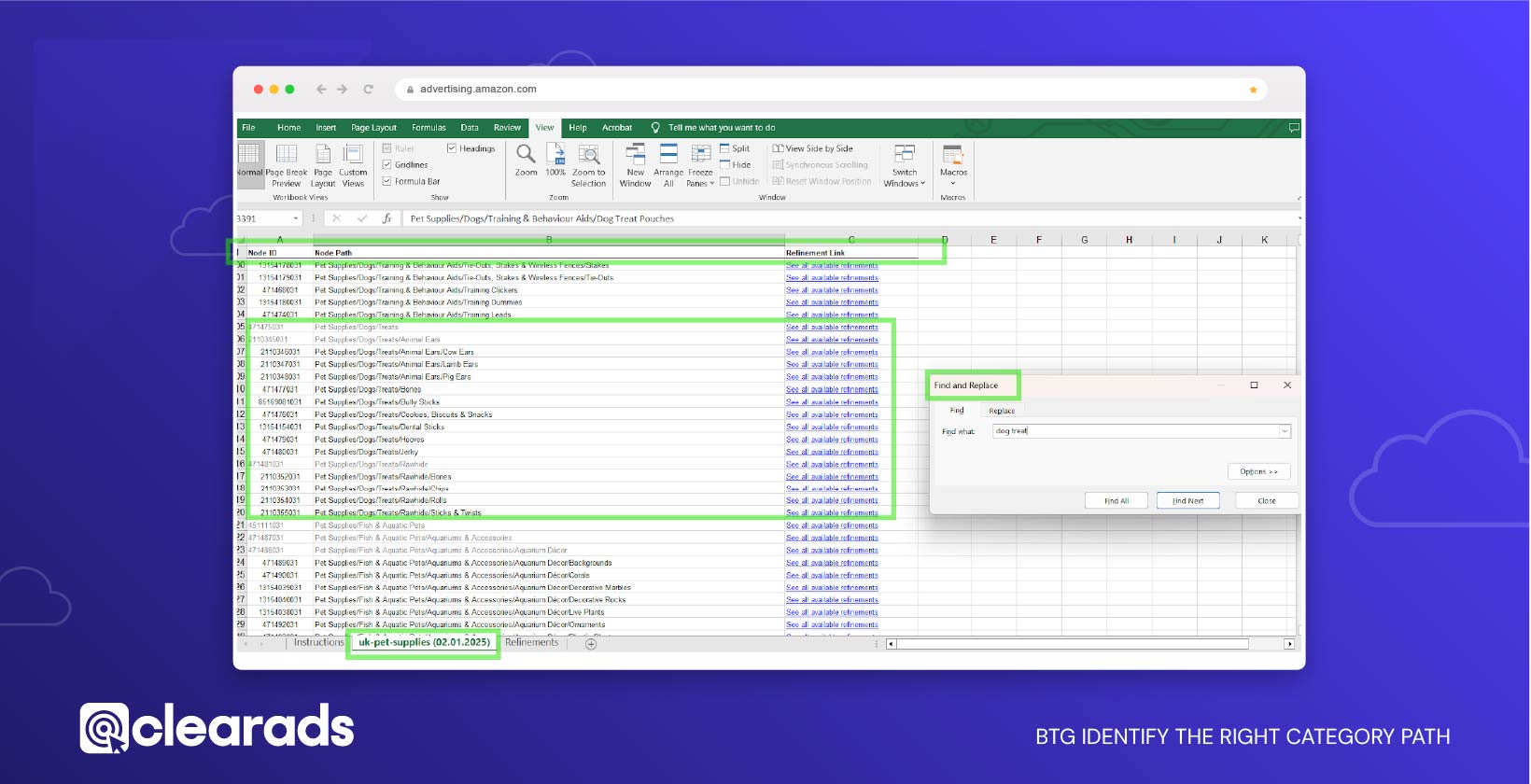Click browser forward arrow
1531x784 pixels.
pos(343,90)
